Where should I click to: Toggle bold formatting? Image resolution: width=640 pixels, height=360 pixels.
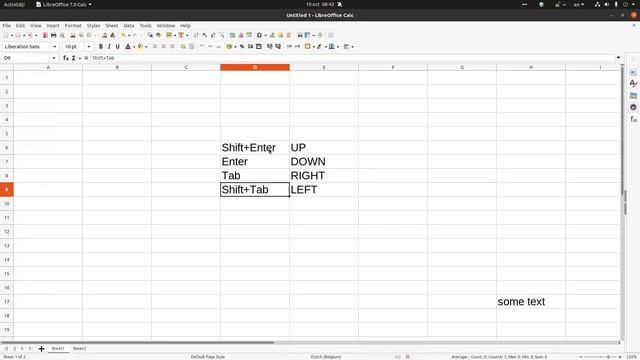[100, 47]
